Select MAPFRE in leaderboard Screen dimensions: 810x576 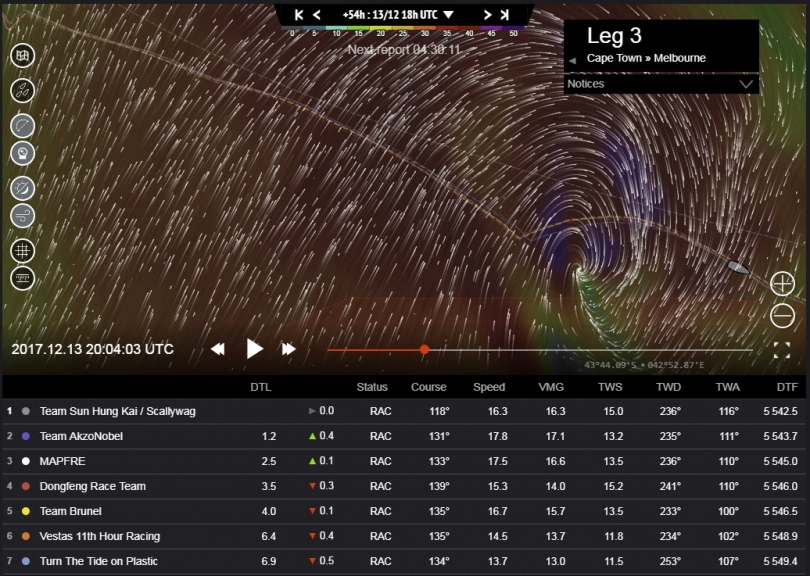tap(404, 461)
